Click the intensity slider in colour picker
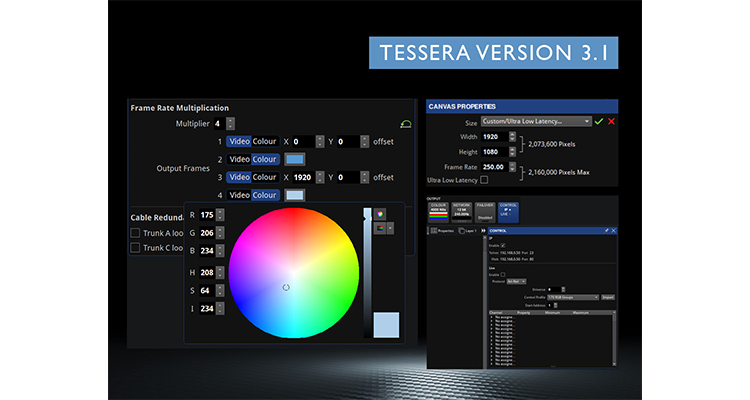750x400 pixels. (x=367, y=273)
